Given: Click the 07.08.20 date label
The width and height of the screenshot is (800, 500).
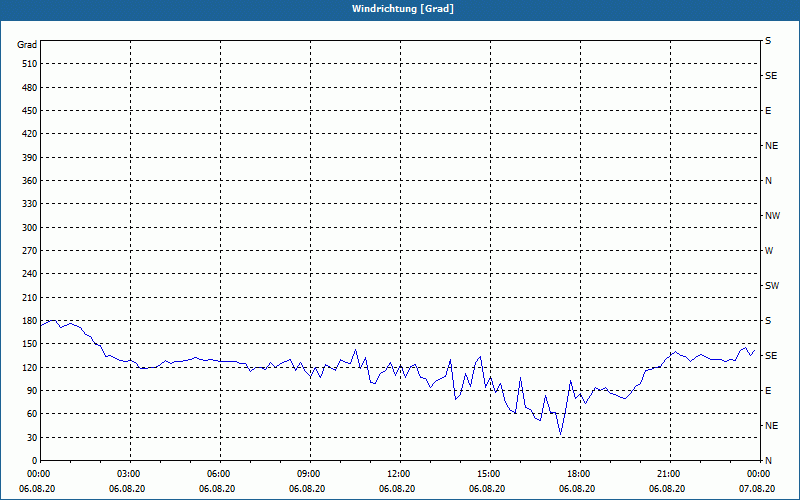Looking at the screenshot, I should point(757,489).
